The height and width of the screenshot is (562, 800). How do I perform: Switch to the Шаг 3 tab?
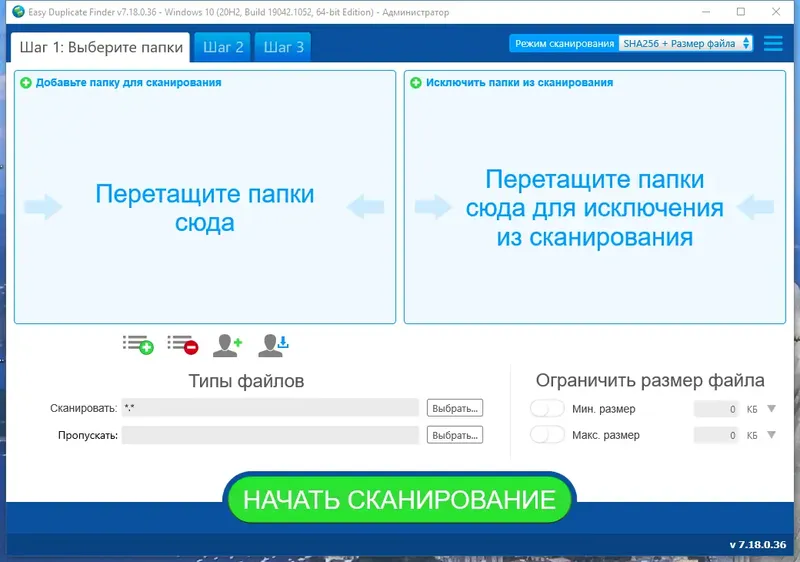[283, 47]
